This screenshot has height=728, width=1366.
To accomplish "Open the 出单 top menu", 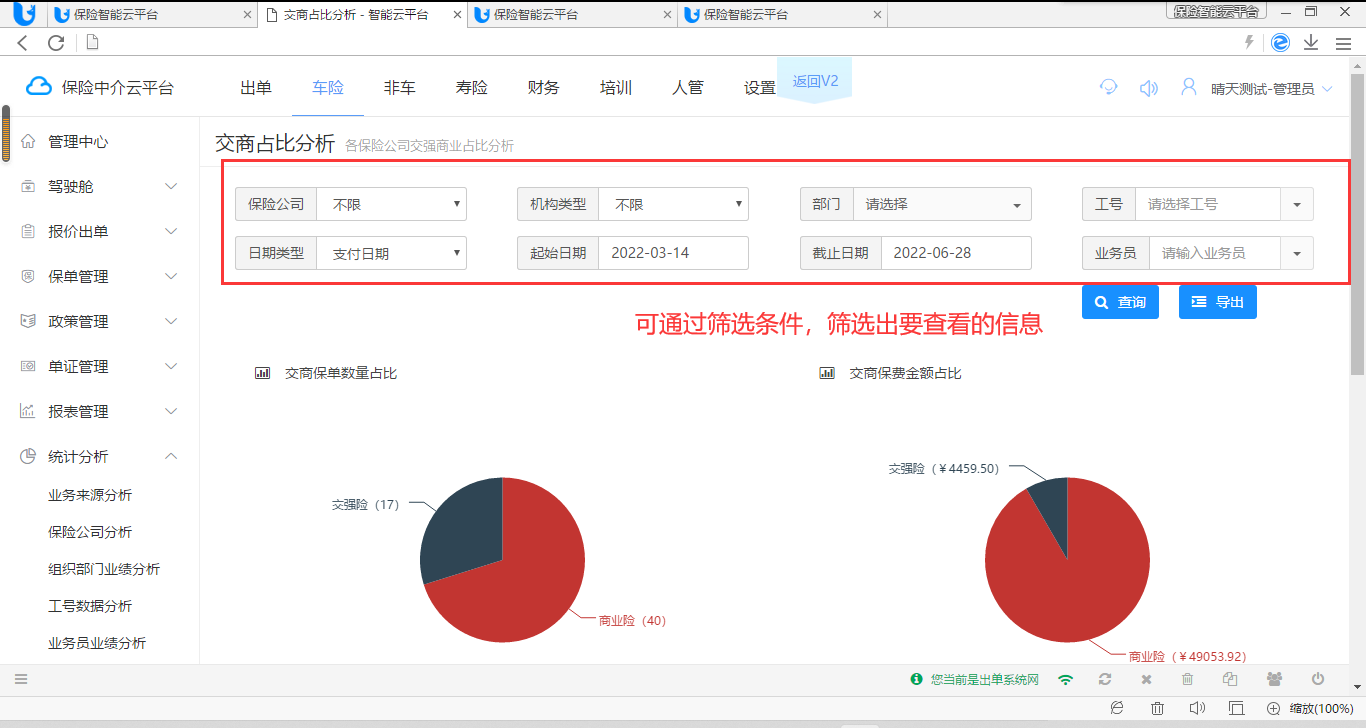I will [256, 88].
